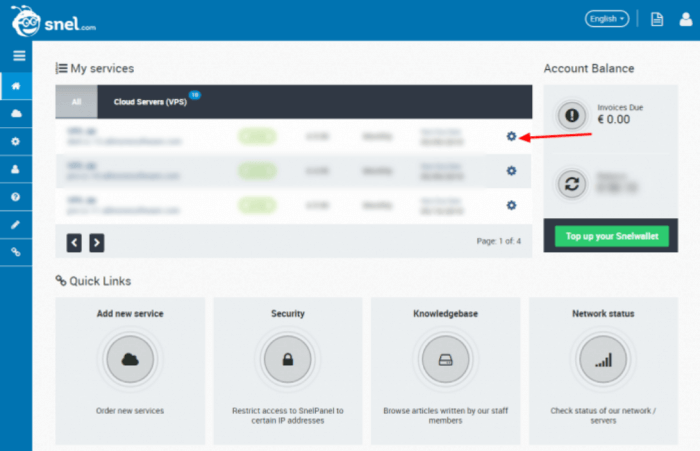
Task: Open the sidebar hamburger menu
Action: 17,56
